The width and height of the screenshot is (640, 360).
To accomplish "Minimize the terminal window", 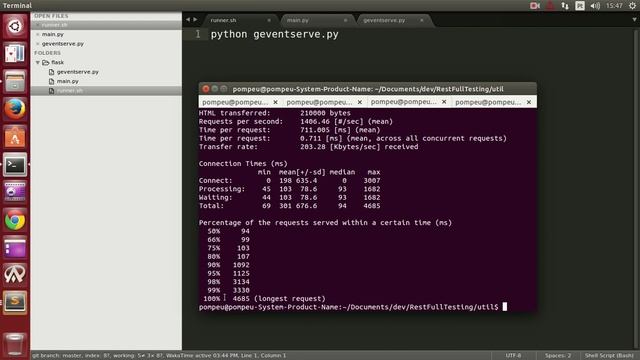I will 215,89.
